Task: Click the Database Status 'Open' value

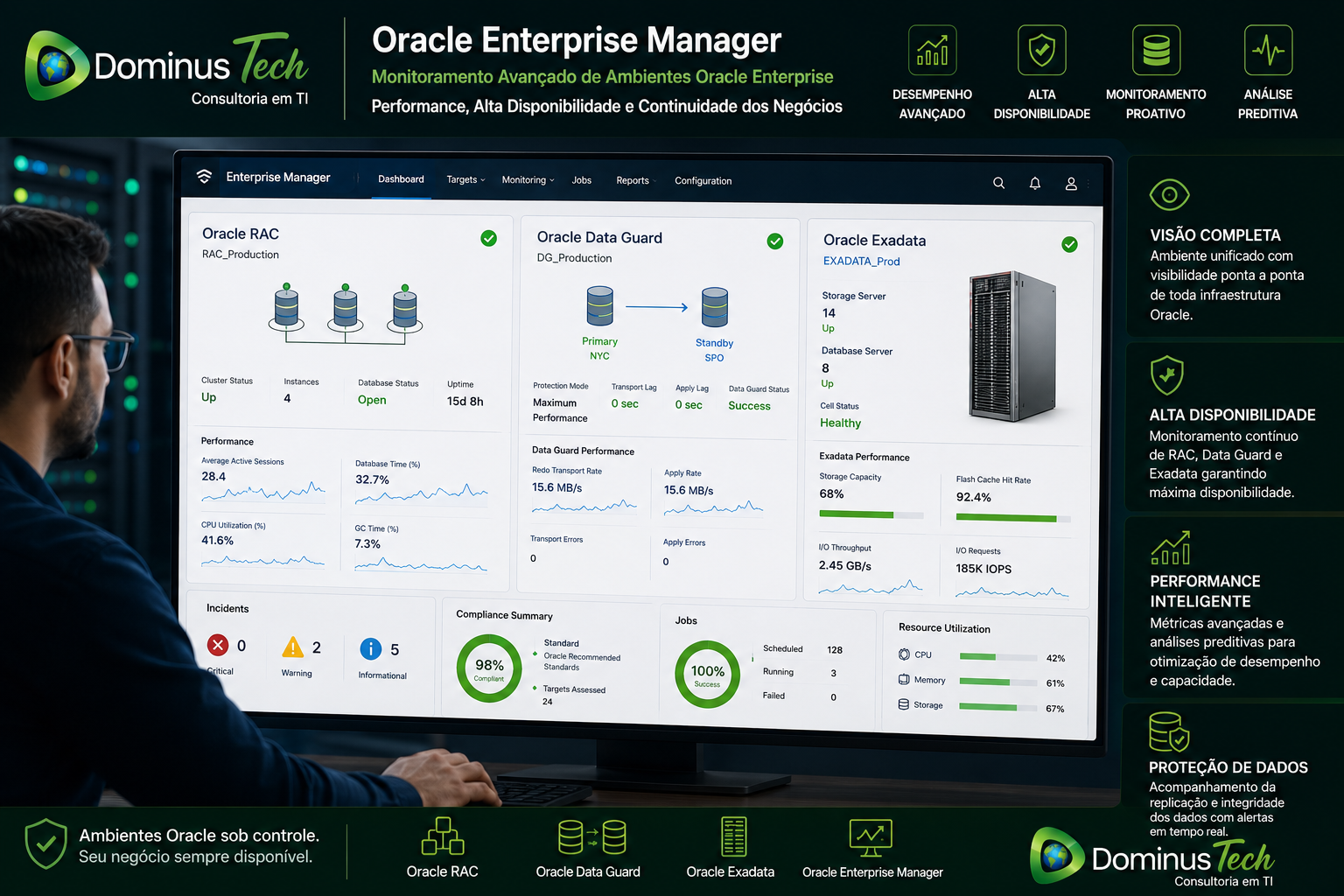Action: [x=372, y=400]
